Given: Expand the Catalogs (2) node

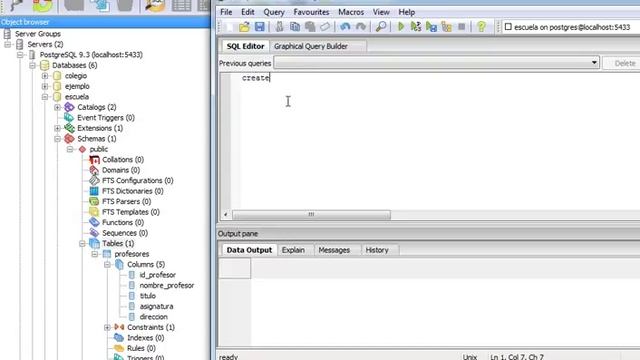Looking at the screenshot, I should [58, 107].
